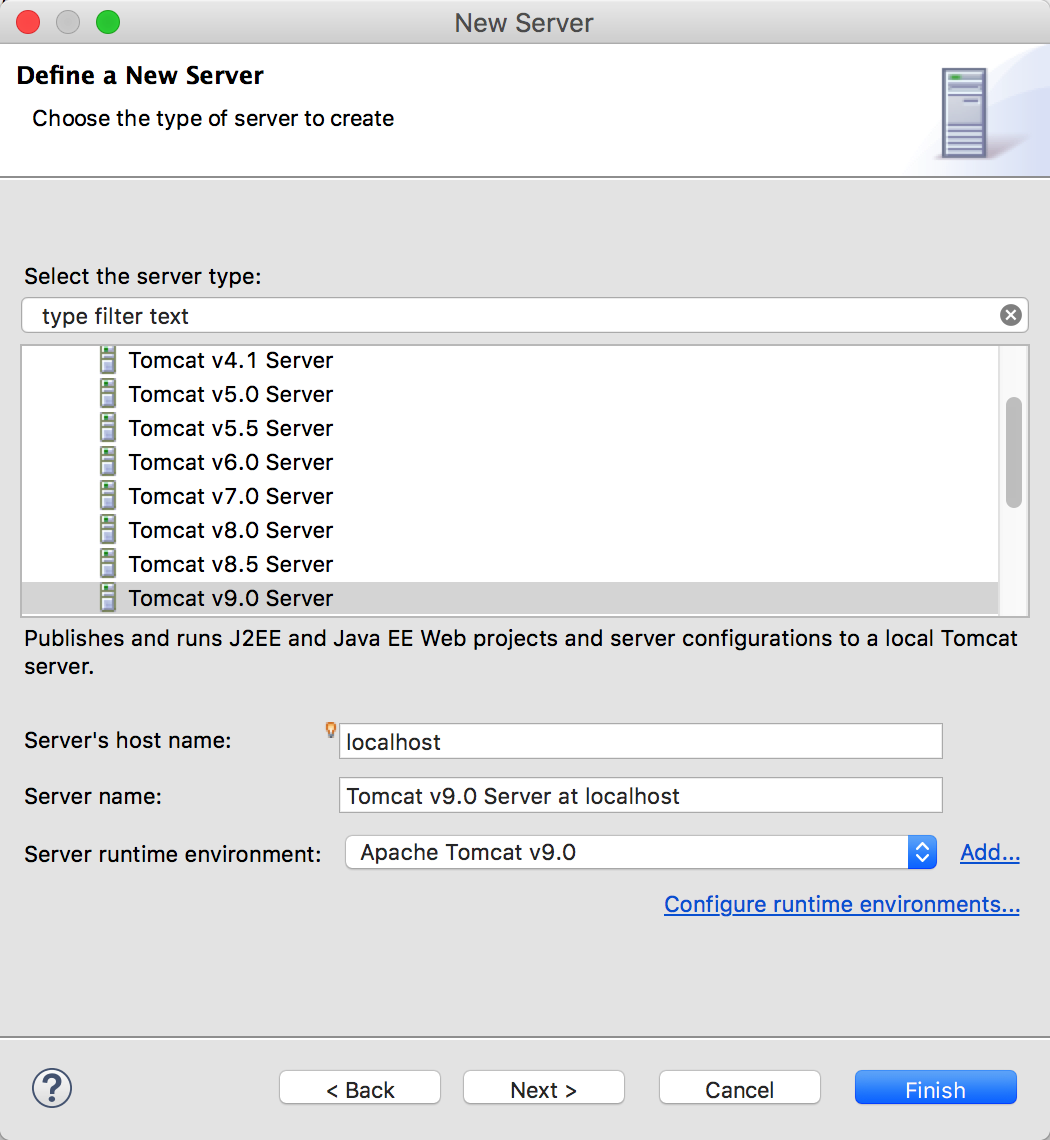1050x1140 pixels.
Task: Click the Tomcat v6.0 Server icon
Action: coord(108,462)
